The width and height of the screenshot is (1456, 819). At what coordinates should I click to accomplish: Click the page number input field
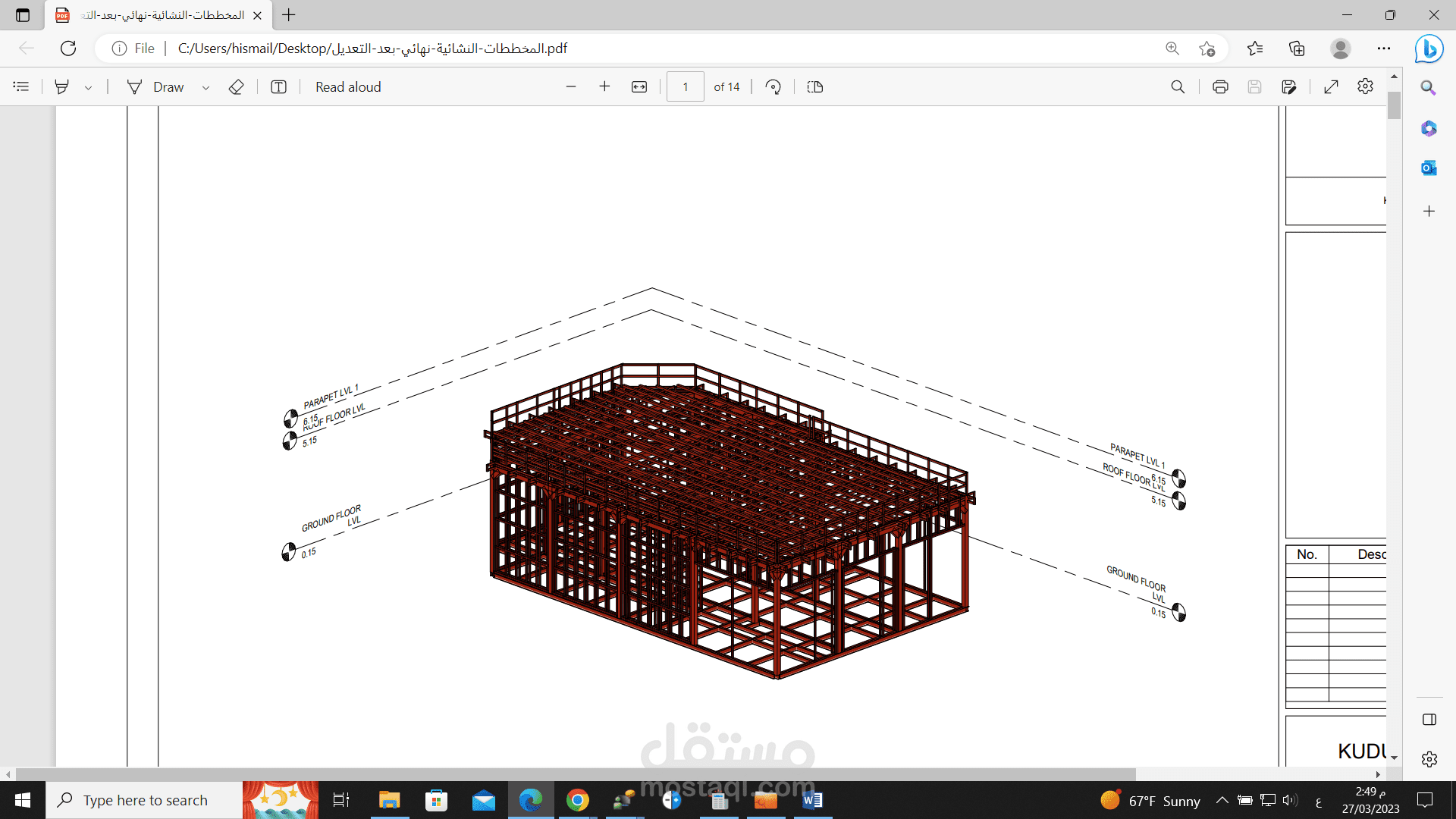[686, 87]
